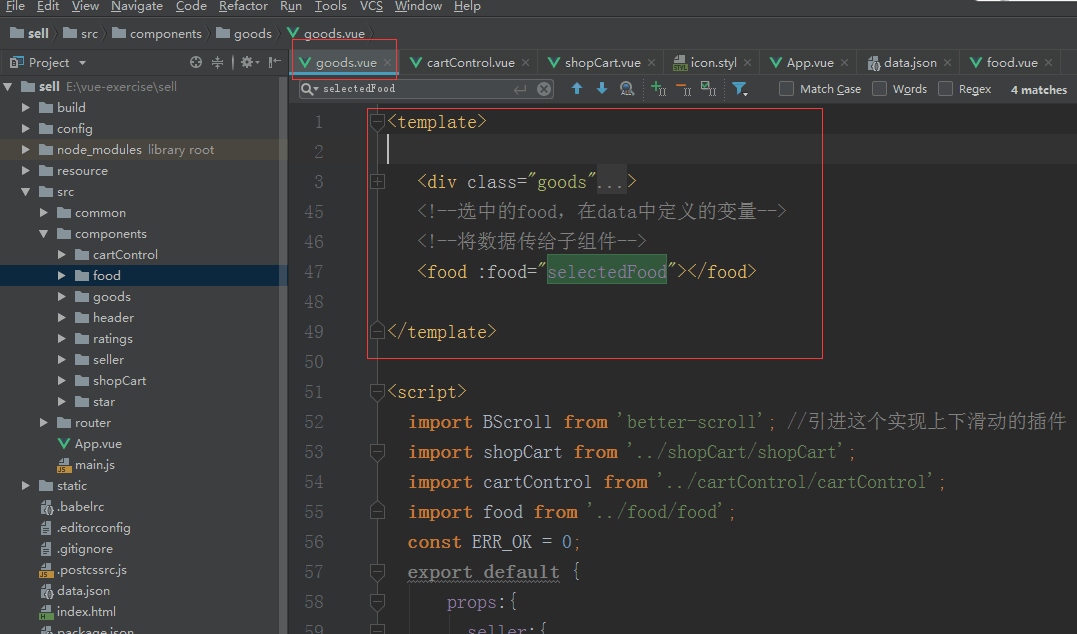Expand the cartControl folder

coord(62,255)
